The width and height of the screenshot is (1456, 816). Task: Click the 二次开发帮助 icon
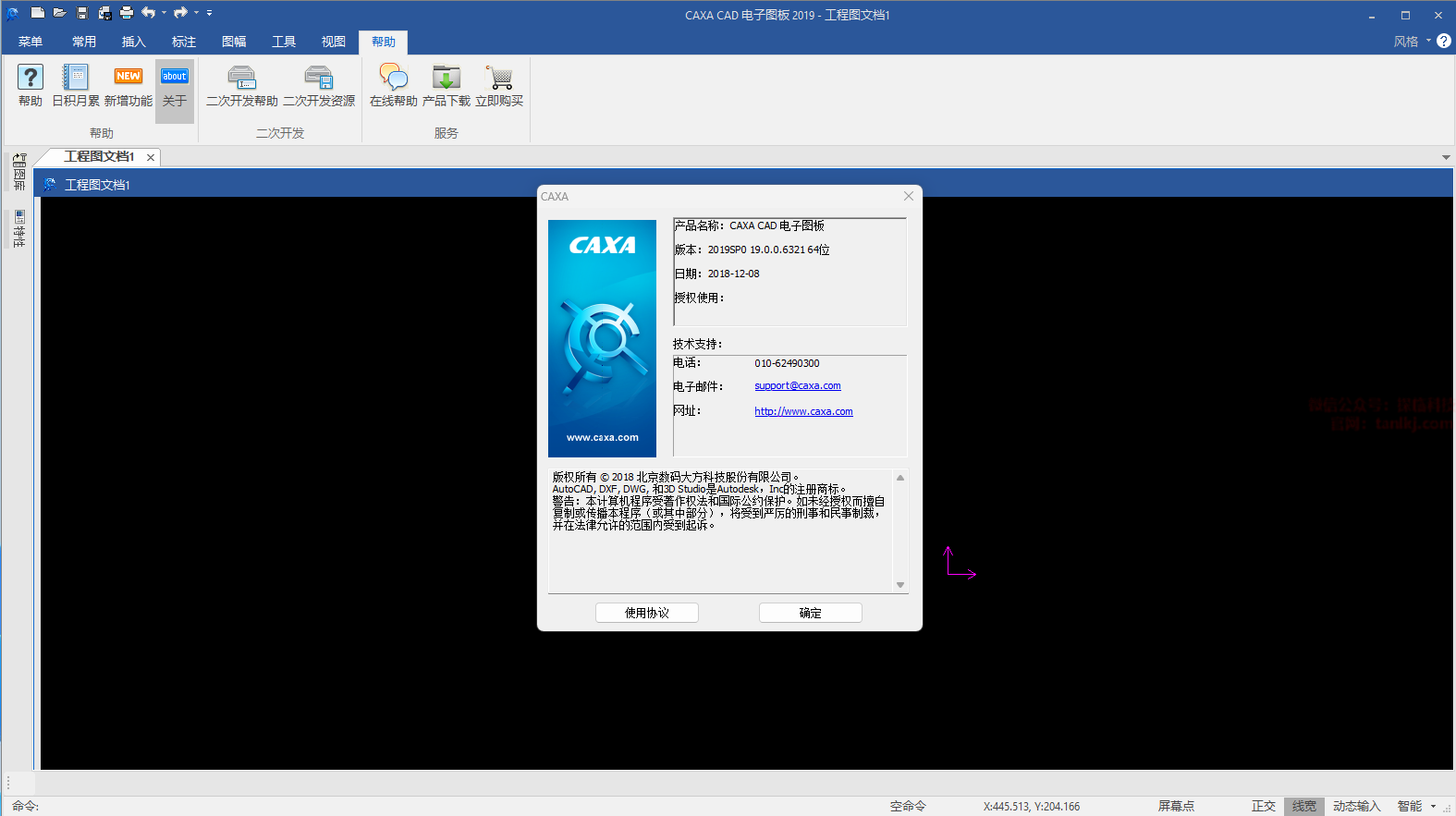click(x=241, y=78)
